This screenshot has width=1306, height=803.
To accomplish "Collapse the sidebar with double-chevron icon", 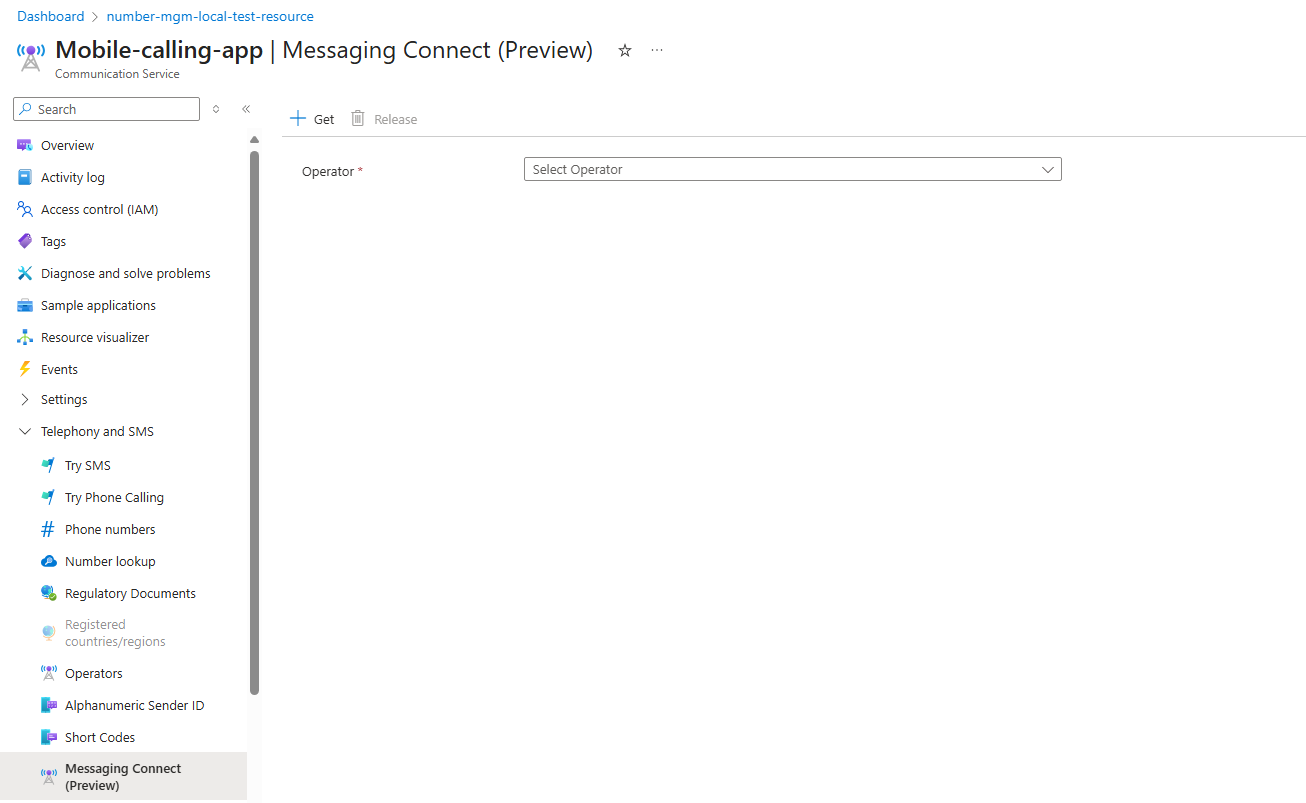I will pos(246,109).
